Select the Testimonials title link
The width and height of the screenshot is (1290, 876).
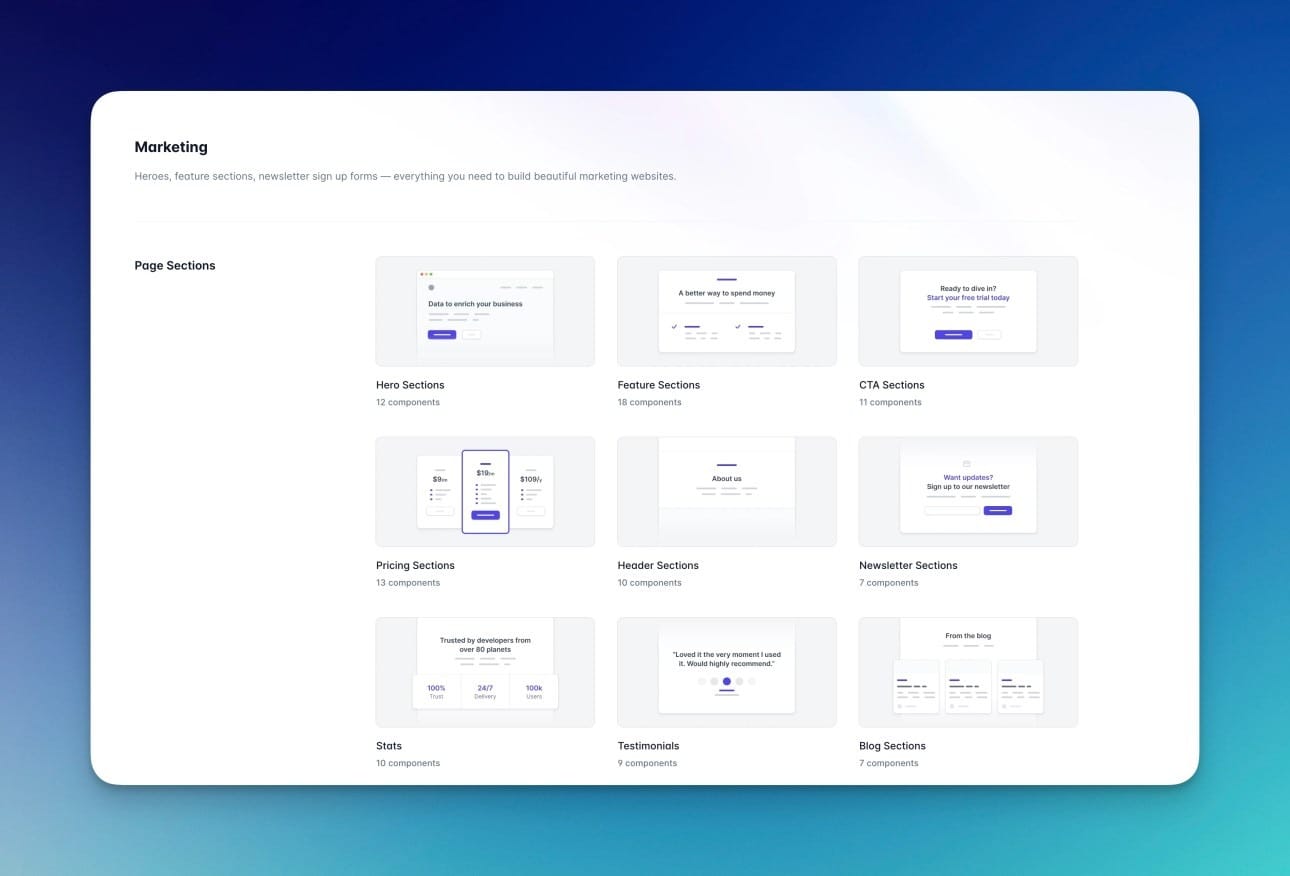pyautogui.click(x=648, y=746)
